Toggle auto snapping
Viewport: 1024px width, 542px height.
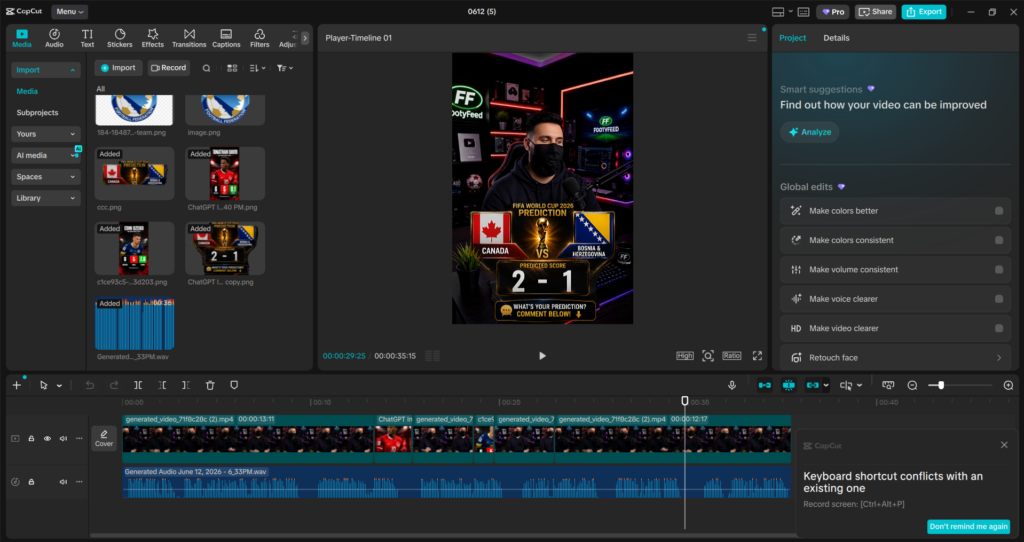click(x=789, y=385)
